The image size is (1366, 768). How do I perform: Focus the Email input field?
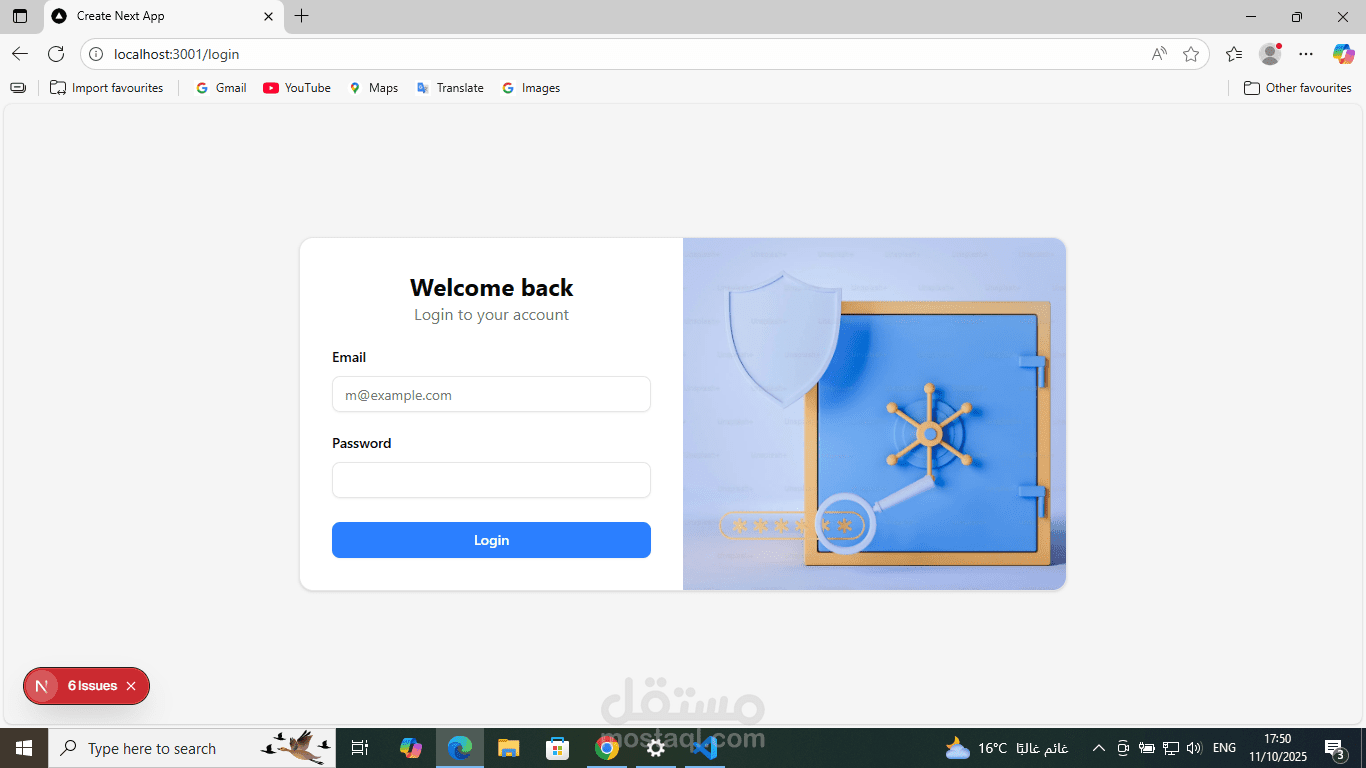point(491,394)
